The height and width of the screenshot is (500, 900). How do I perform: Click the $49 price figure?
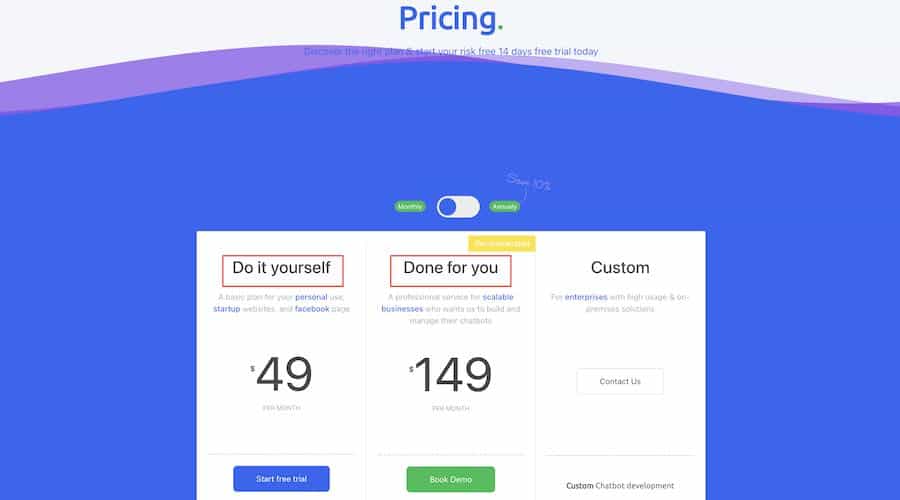pos(281,374)
